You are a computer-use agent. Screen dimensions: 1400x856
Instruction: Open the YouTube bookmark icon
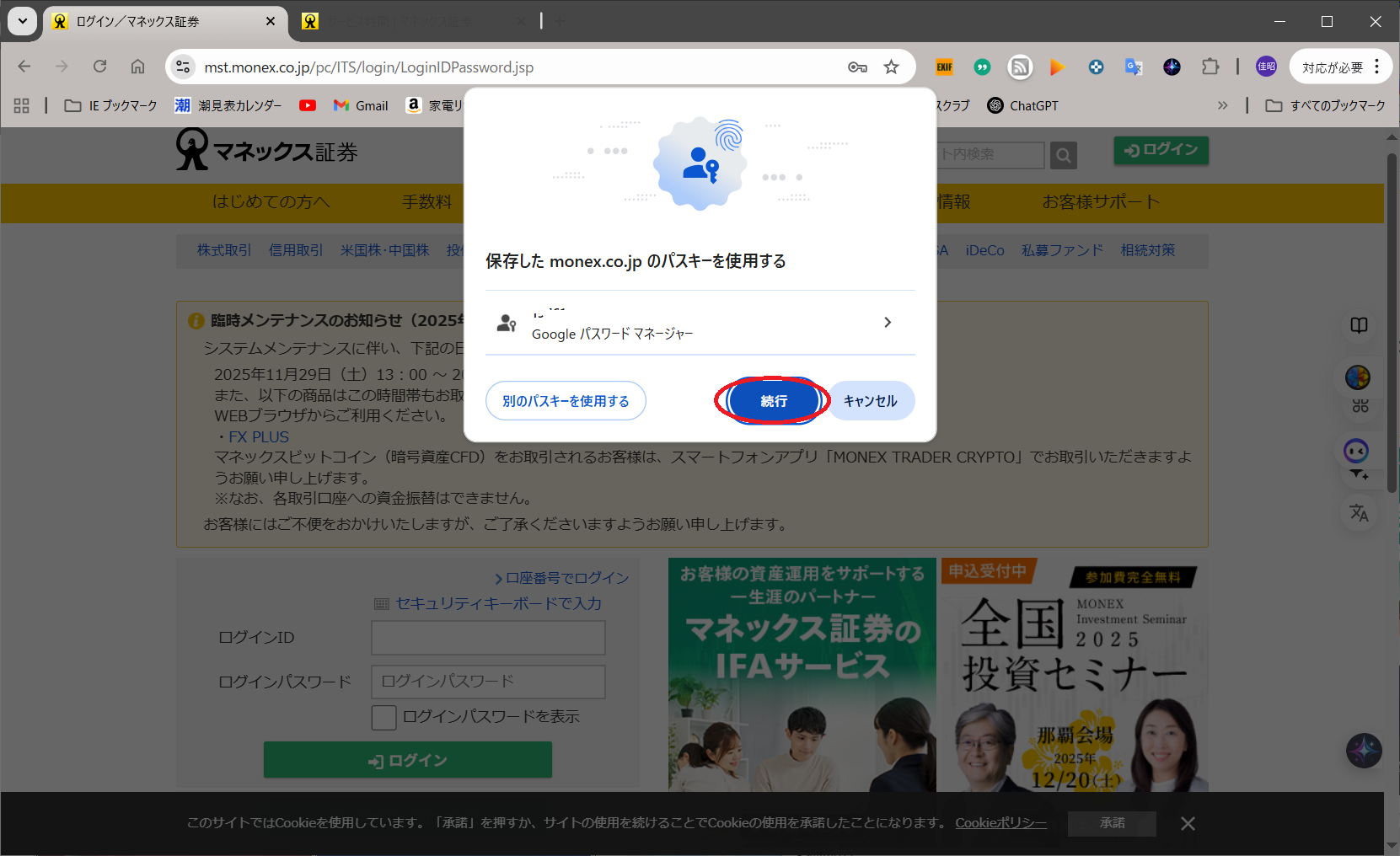pos(308,105)
